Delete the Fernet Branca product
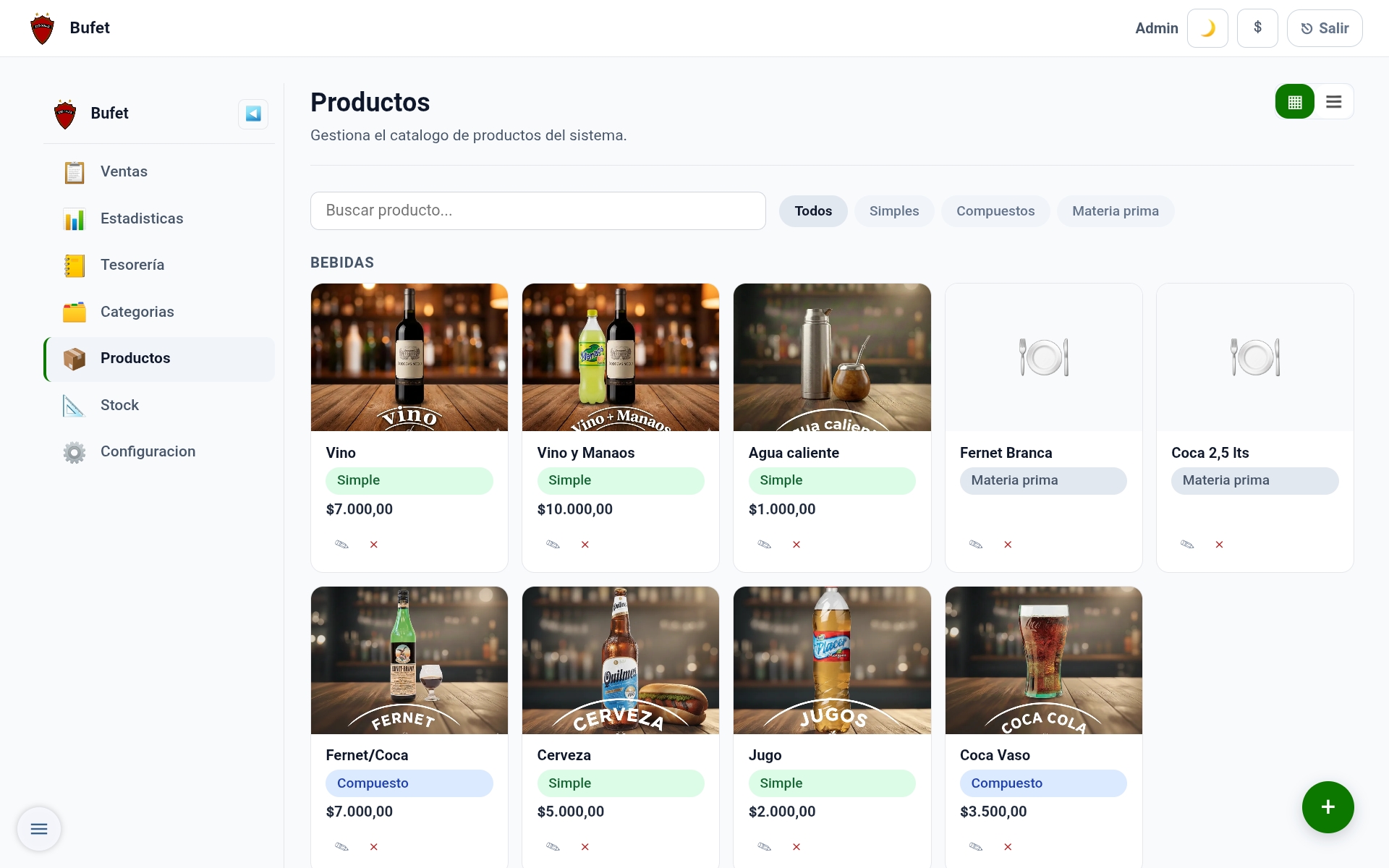The height and width of the screenshot is (868, 1389). (x=1008, y=545)
